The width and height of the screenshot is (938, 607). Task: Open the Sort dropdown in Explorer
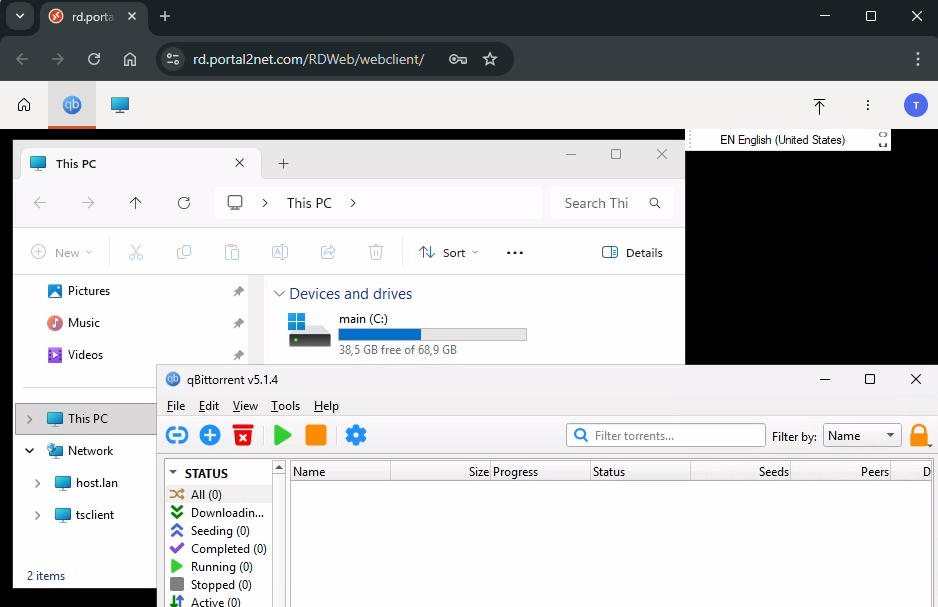pos(449,253)
